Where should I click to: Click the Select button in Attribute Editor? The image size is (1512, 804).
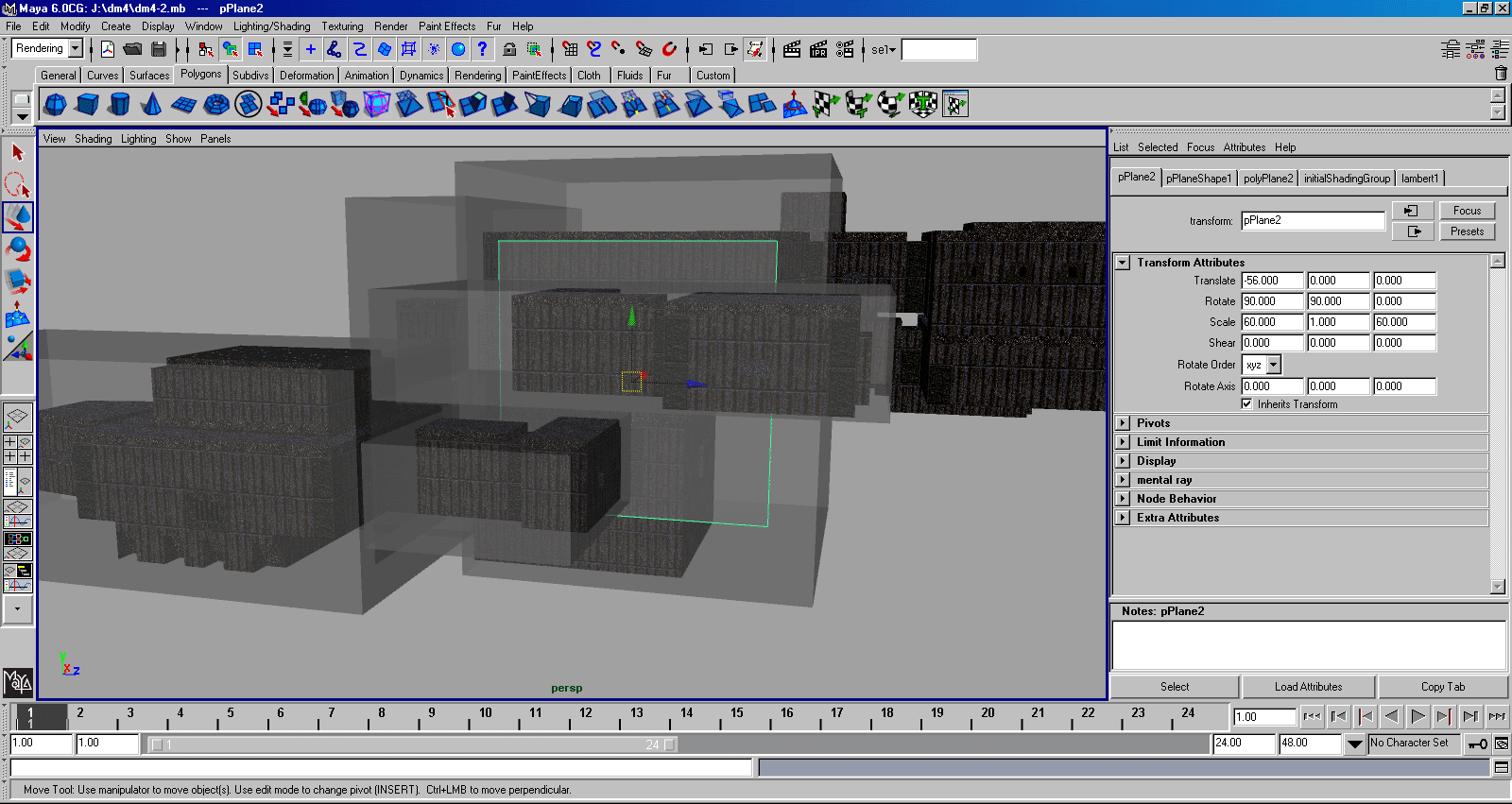[x=1175, y=687]
